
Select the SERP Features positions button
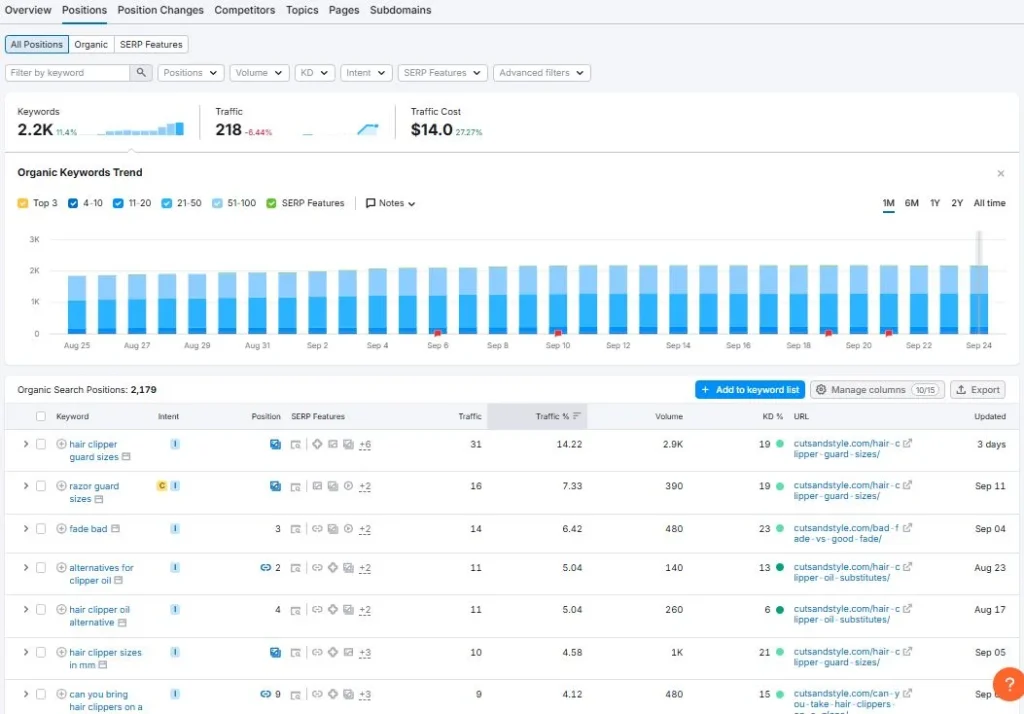tap(151, 44)
